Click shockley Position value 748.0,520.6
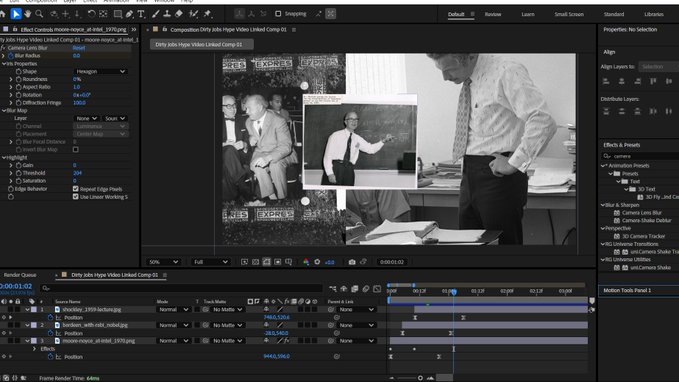The image size is (679, 382). pyautogui.click(x=276, y=317)
